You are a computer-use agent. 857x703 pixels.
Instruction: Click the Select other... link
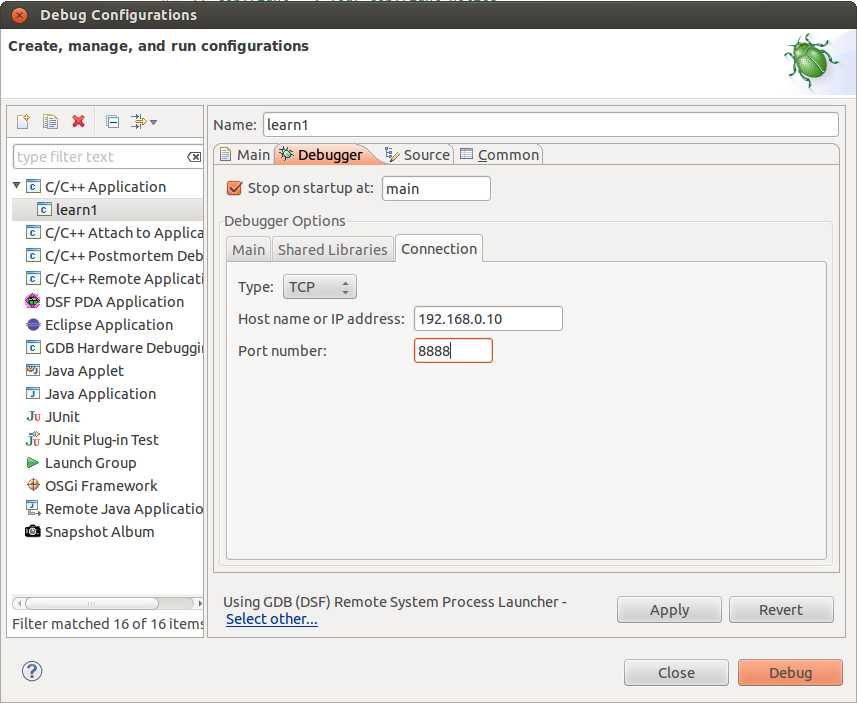click(272, 619)
